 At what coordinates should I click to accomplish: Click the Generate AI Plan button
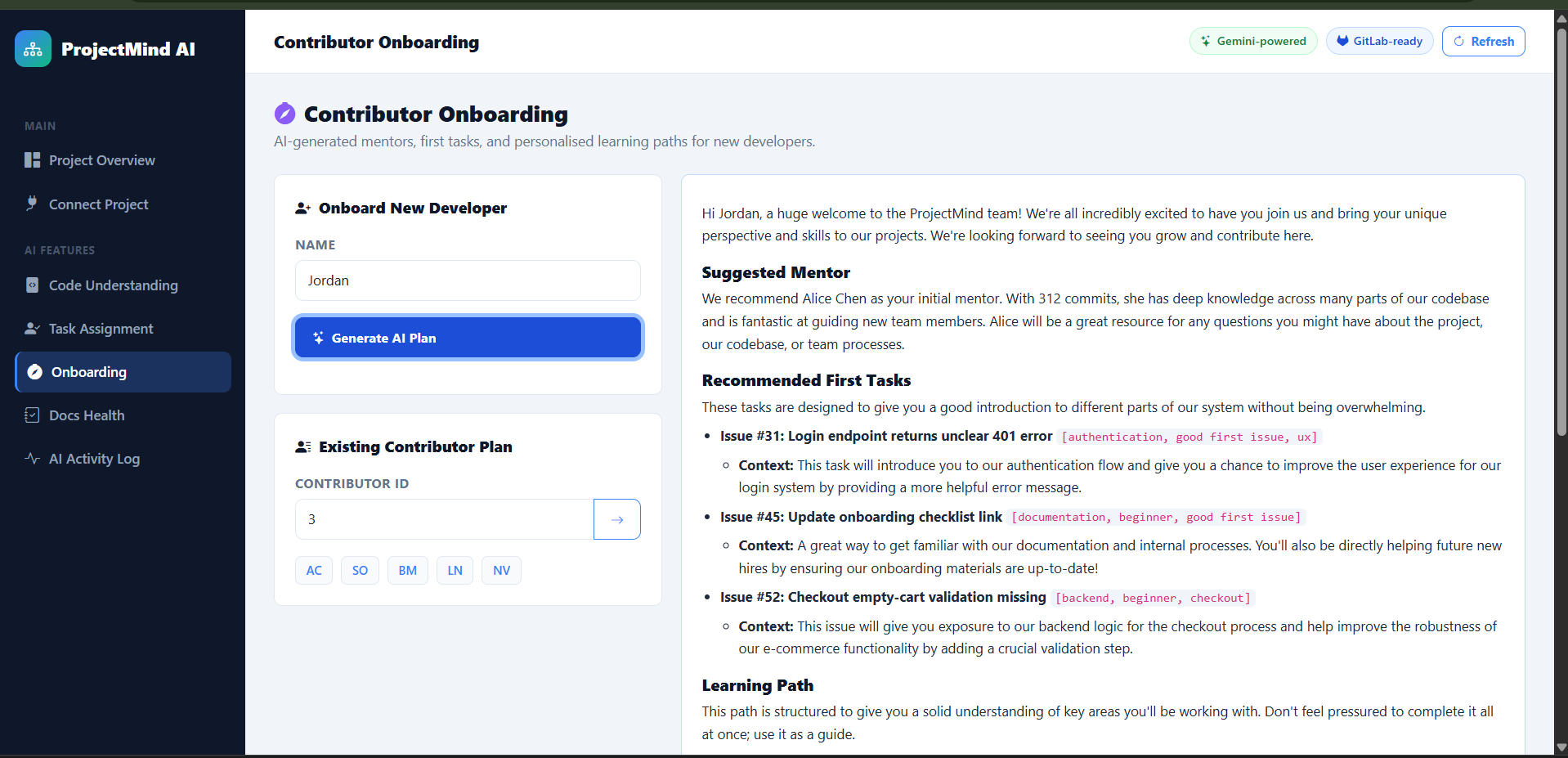click(x=468, y=338)
